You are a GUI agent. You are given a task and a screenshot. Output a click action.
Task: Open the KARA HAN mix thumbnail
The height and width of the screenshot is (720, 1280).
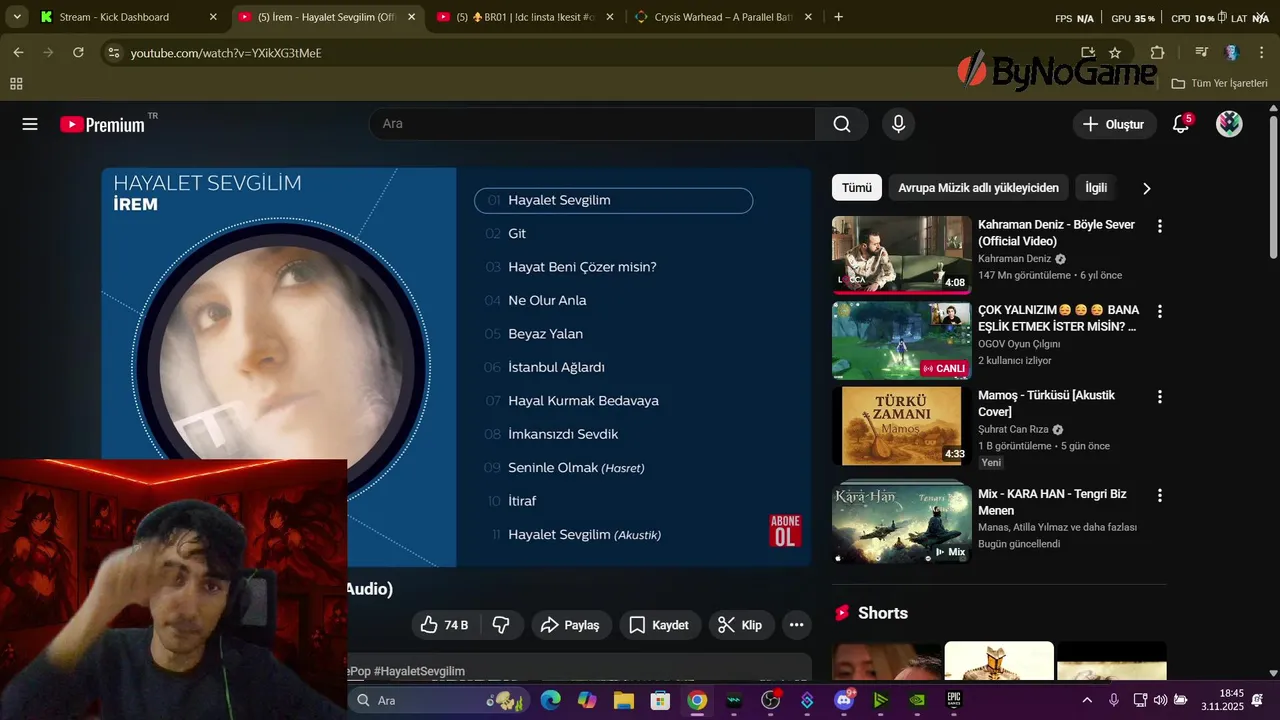click(x=902, y=523)
